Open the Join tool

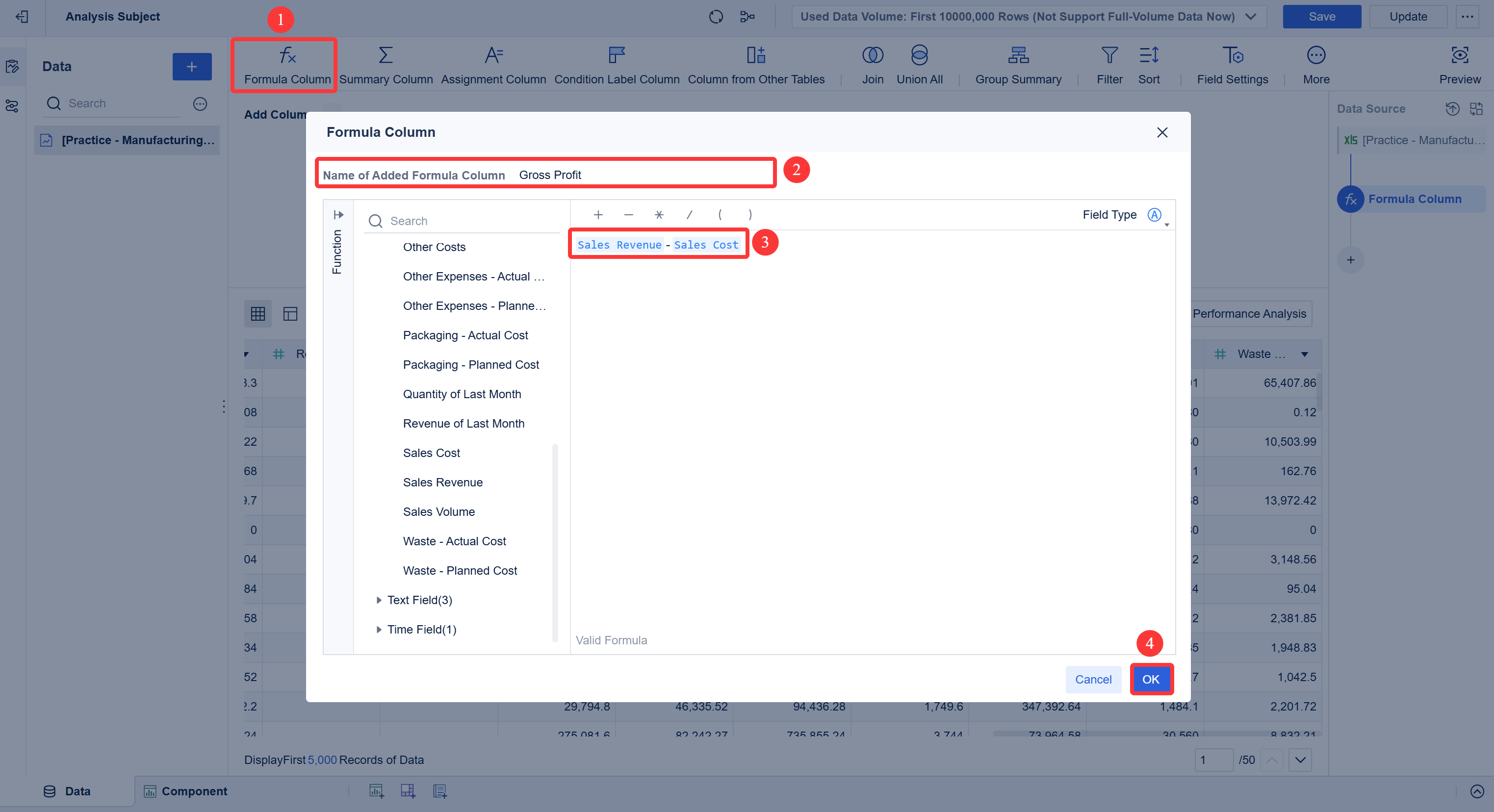[x=872, y=64]
